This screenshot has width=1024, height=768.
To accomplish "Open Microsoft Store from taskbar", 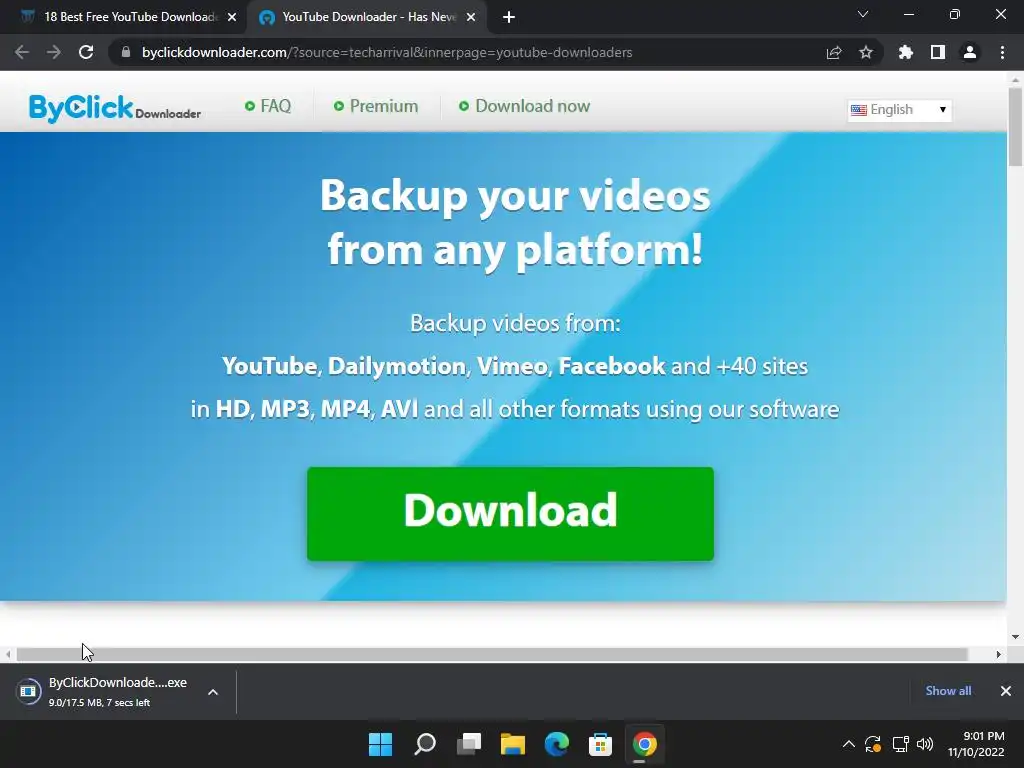I will coord(600,744).
